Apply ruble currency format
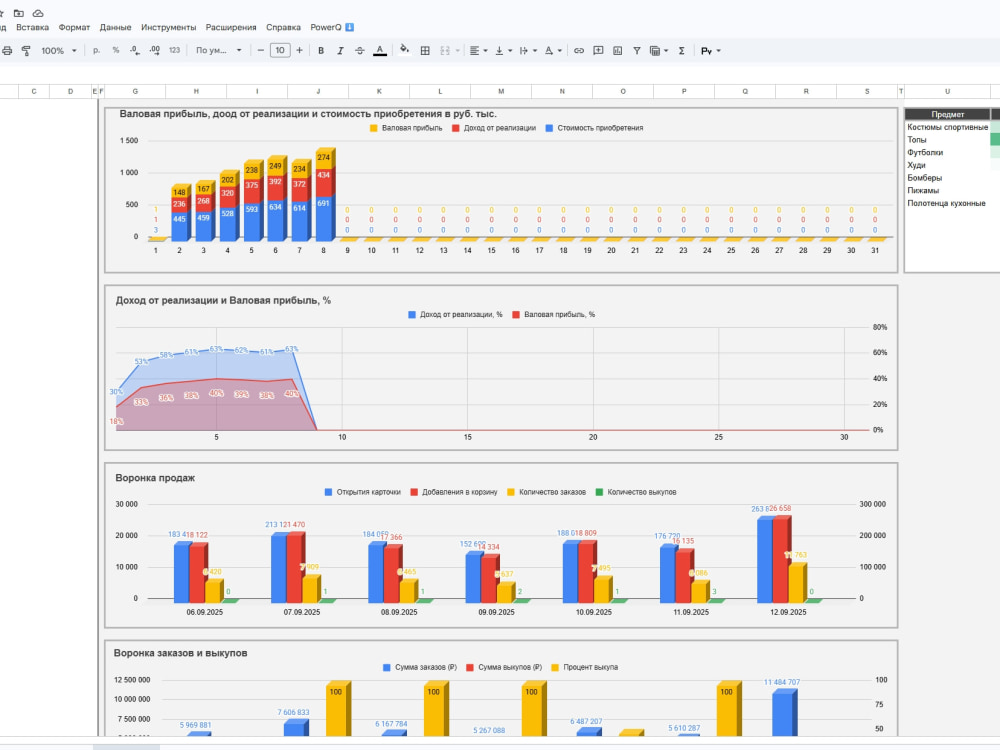Viewport: 1000px width, 750px height. coord(96,50)
